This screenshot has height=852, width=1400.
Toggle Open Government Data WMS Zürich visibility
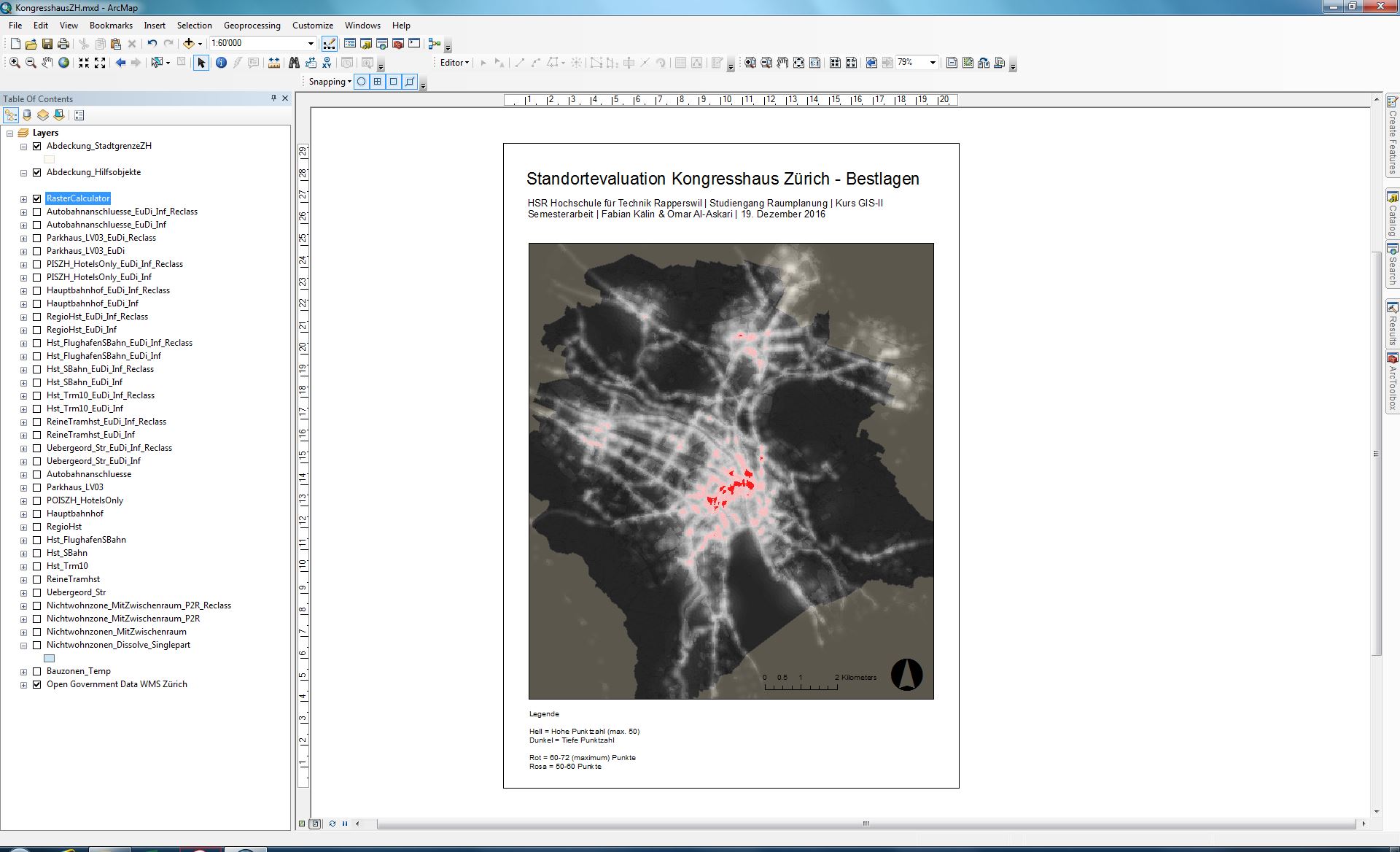tap(37, 684)
